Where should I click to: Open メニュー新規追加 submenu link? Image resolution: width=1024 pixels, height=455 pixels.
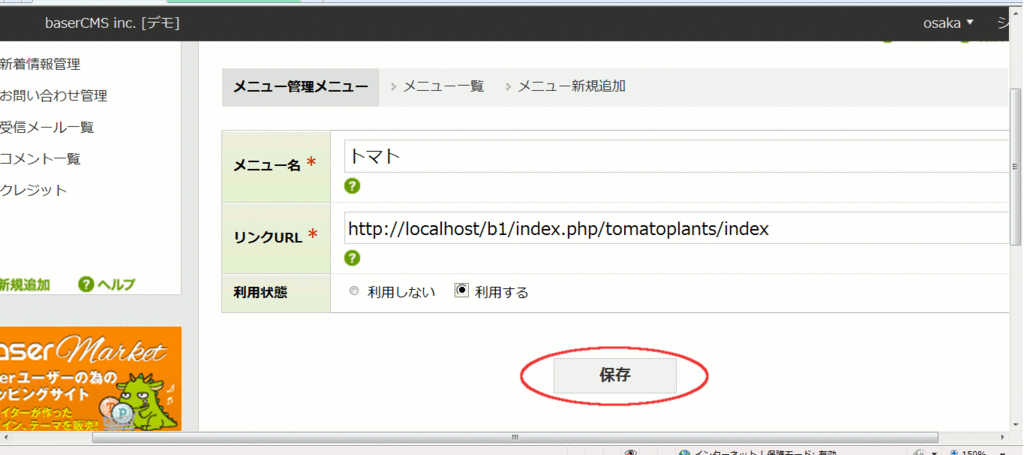click(x=571, y=86)
